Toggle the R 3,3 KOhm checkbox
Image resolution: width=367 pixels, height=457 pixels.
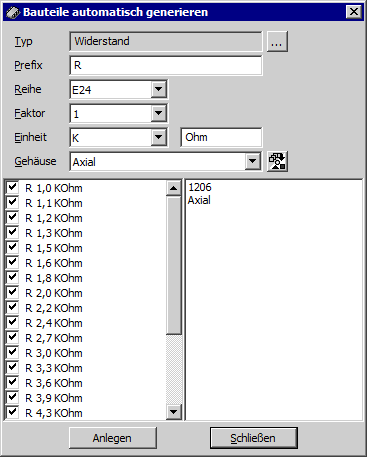point(12,367)
